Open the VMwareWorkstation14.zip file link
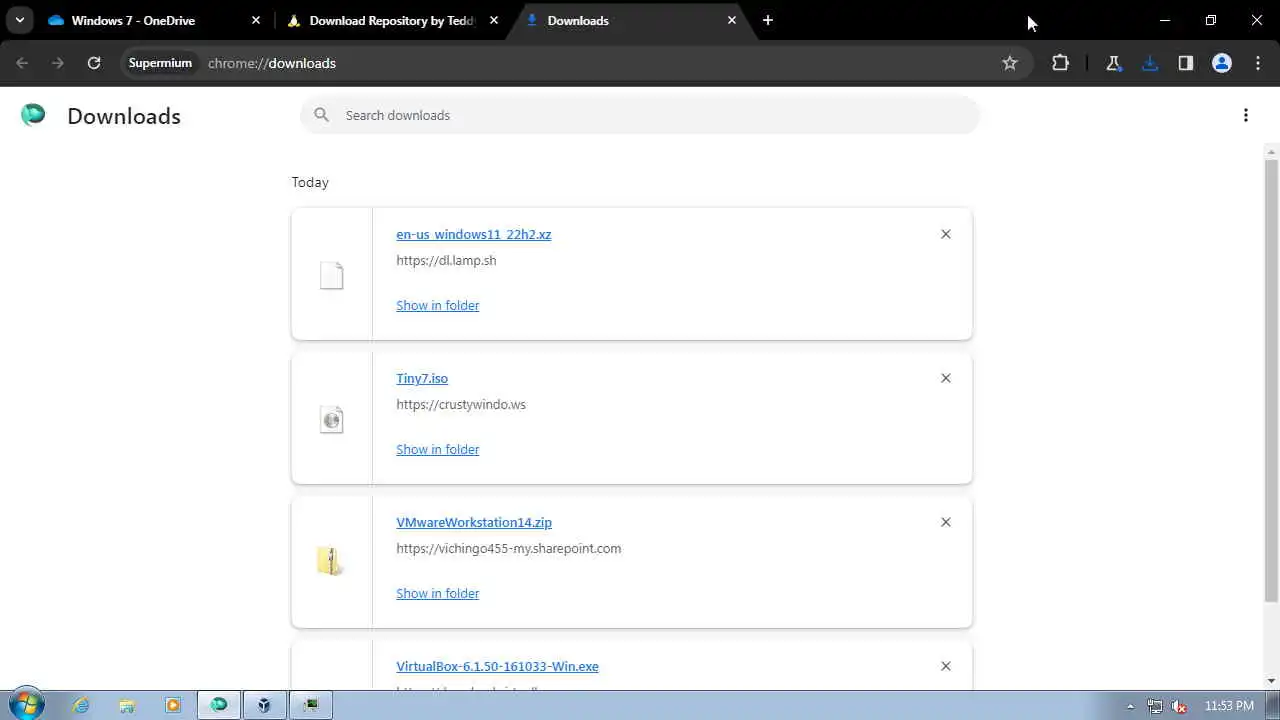 click(x=474, y=522)
